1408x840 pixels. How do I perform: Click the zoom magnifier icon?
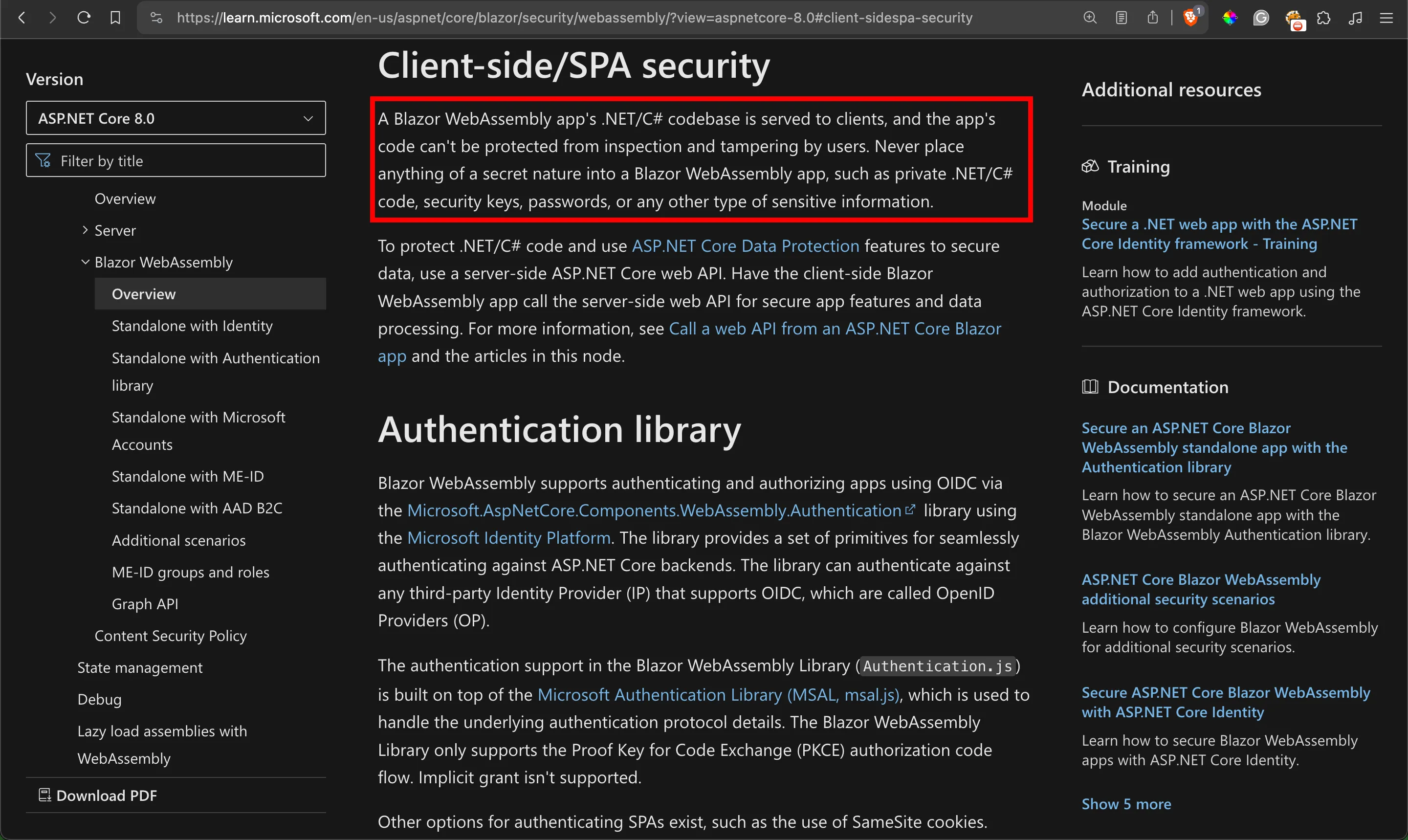pos(1090,18)
